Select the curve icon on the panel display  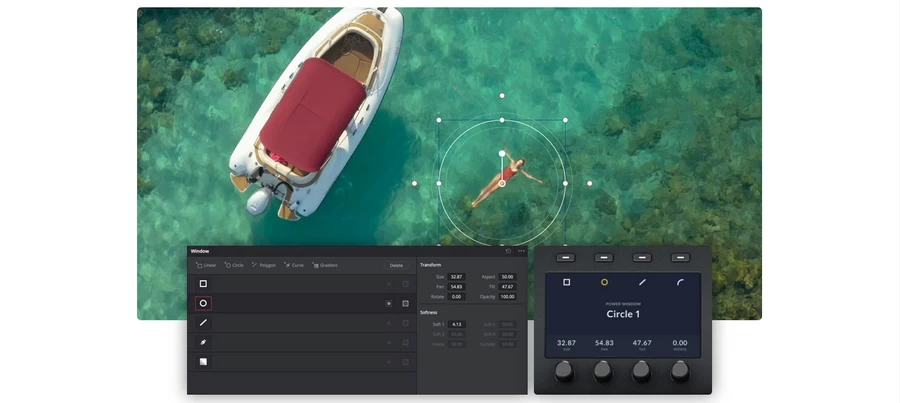(680, 282)
